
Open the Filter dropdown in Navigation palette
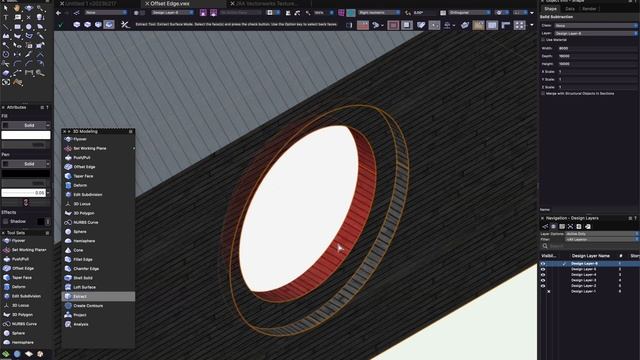pos(602,239)
